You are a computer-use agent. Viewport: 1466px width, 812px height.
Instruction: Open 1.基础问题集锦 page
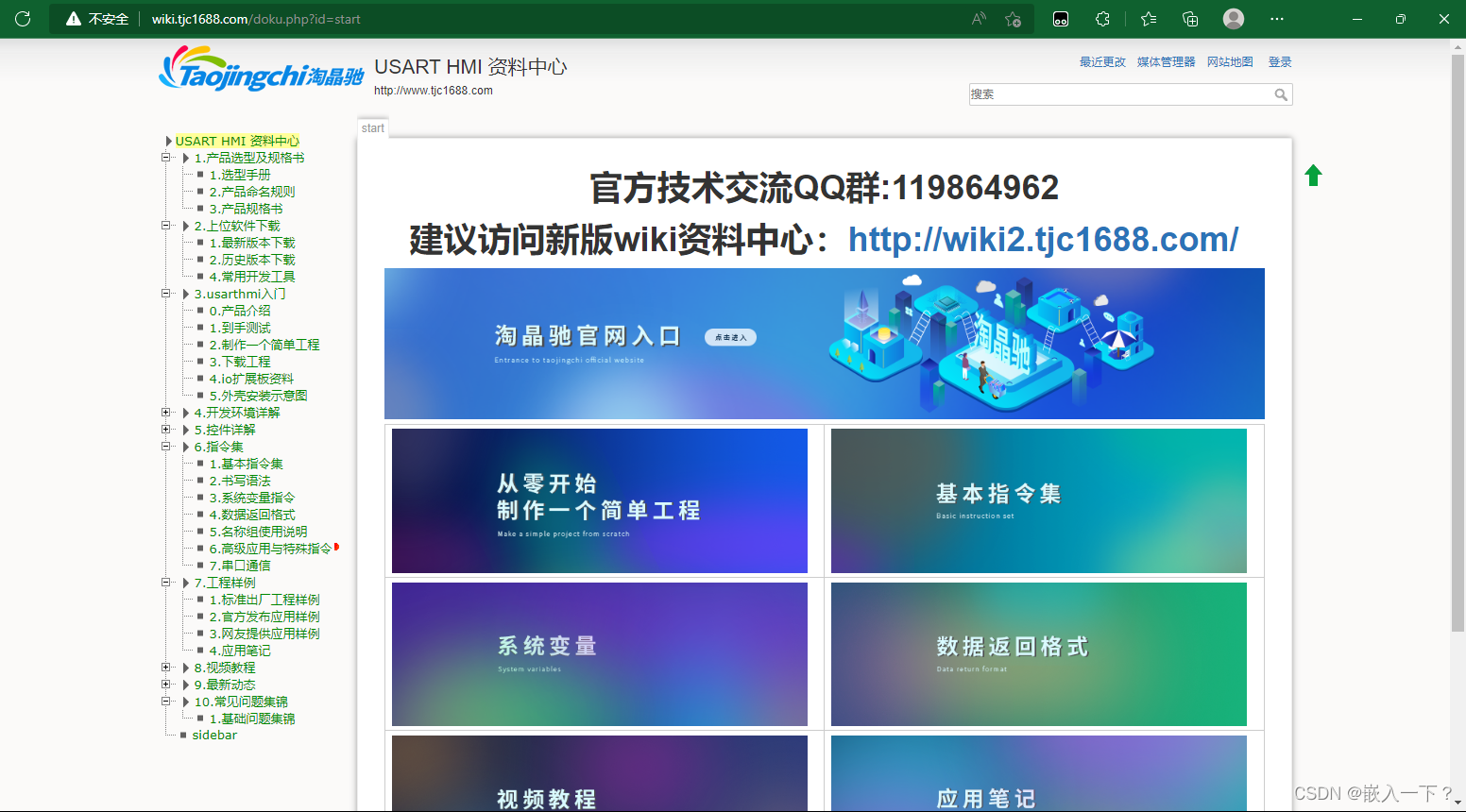[x=252, y=719]
